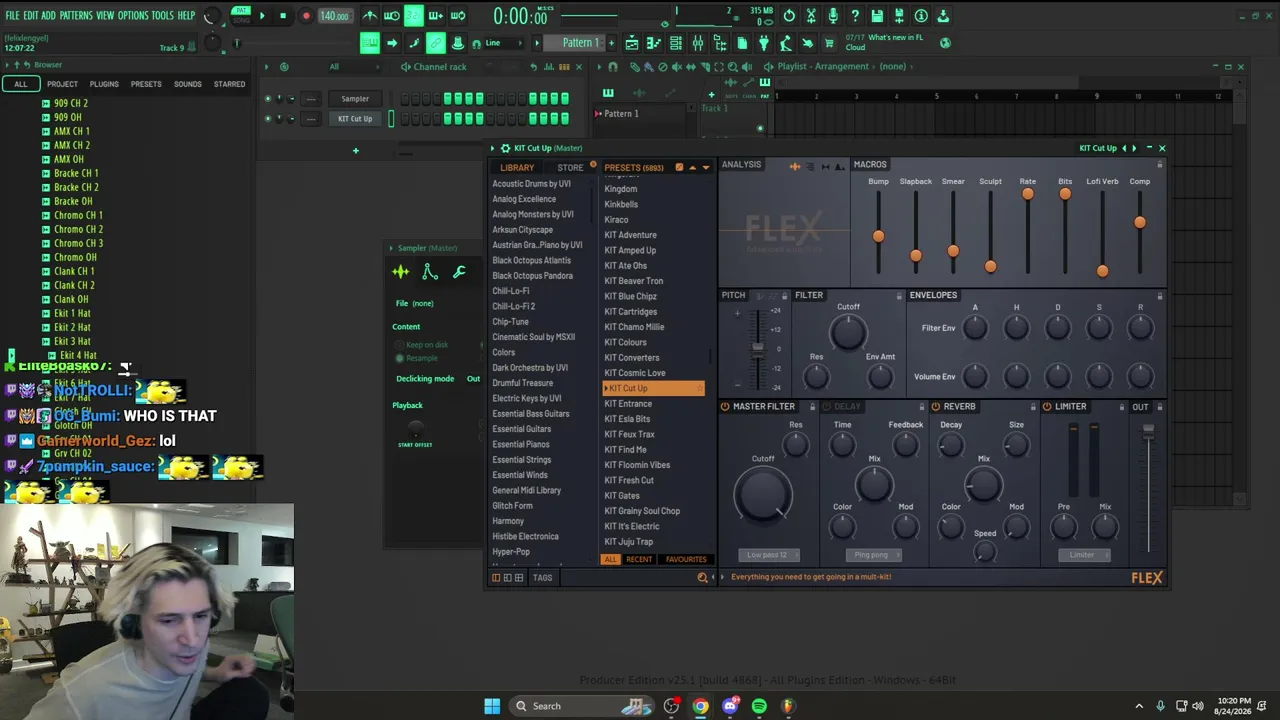Switch browser to the SOUNDS tab

point(188,84)
